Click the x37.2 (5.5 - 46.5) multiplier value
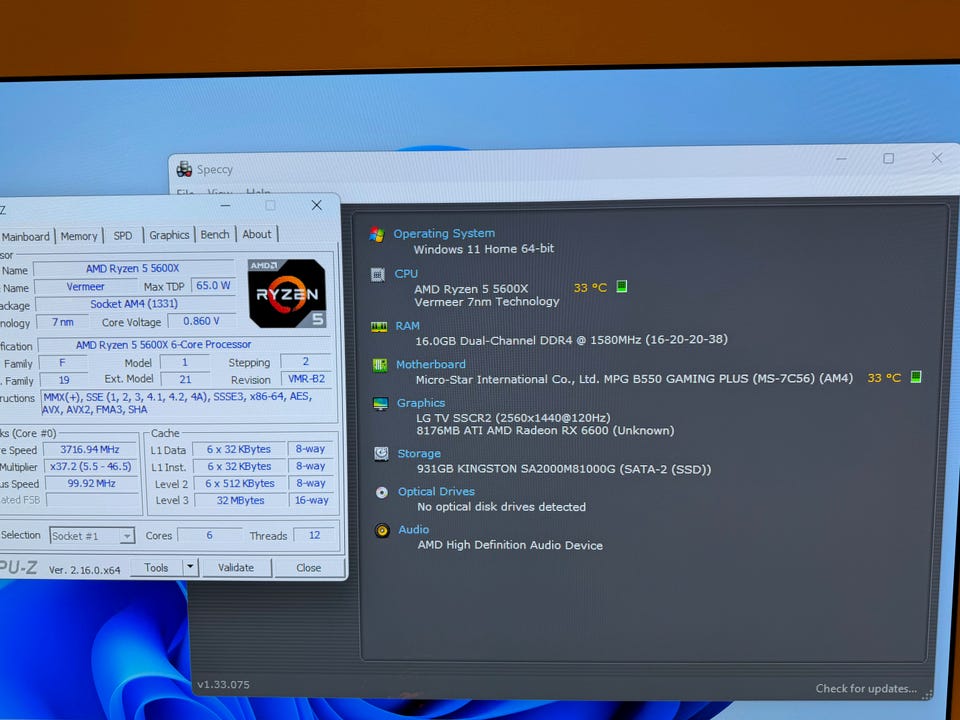Screen dimensions: 960x720 tap(91, 467)
